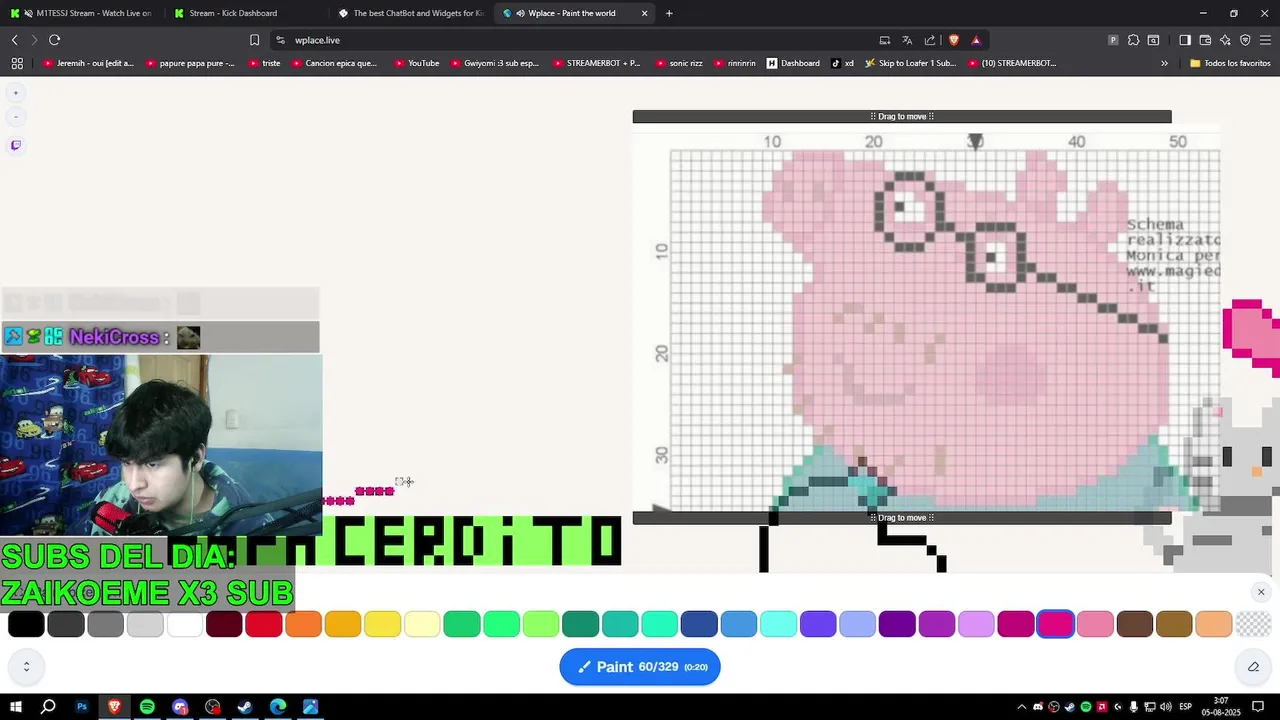Image resolution: width=1280 pixels, height=720 pixels.
Task: Open Brave Shields lion icon
Action: tap(953, 40)
